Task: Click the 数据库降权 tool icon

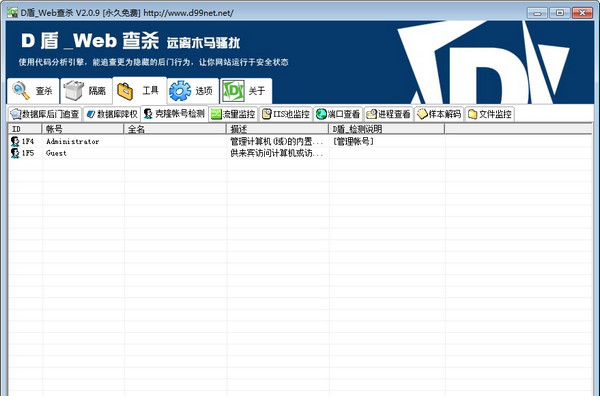Action: 91,114
